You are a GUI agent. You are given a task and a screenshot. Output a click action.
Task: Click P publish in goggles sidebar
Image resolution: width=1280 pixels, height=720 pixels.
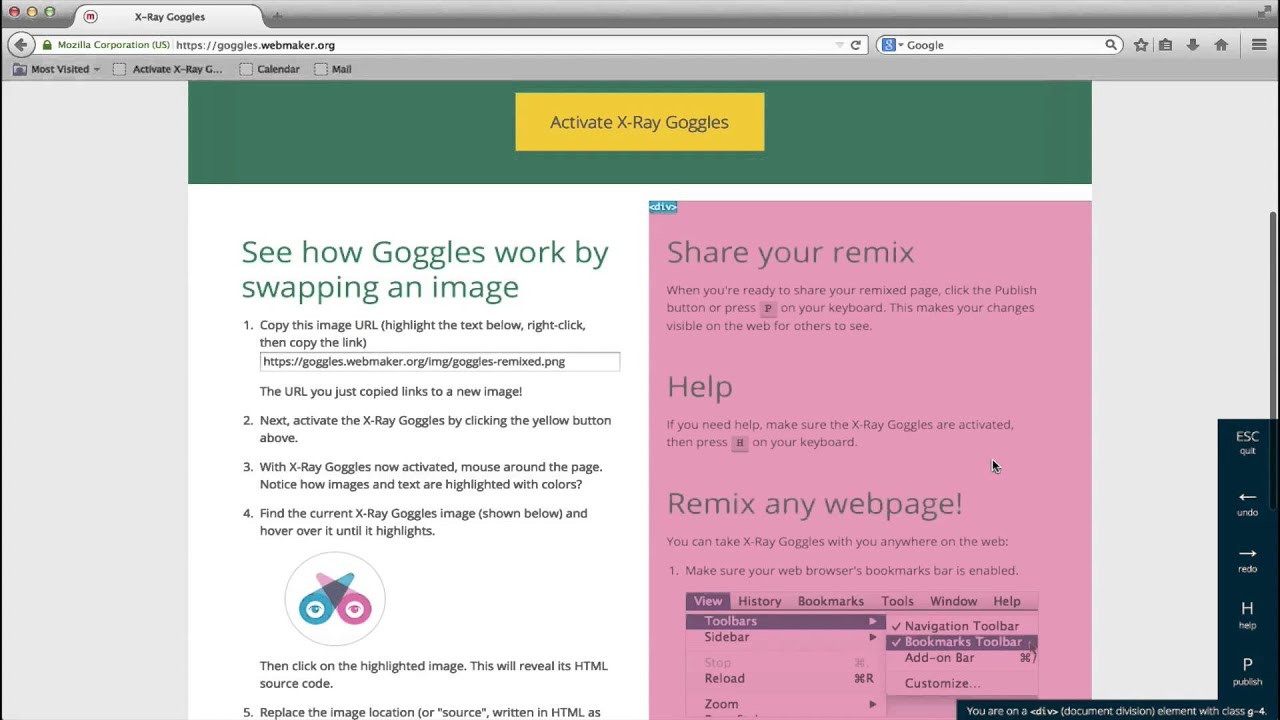(x=1247, y=671)
